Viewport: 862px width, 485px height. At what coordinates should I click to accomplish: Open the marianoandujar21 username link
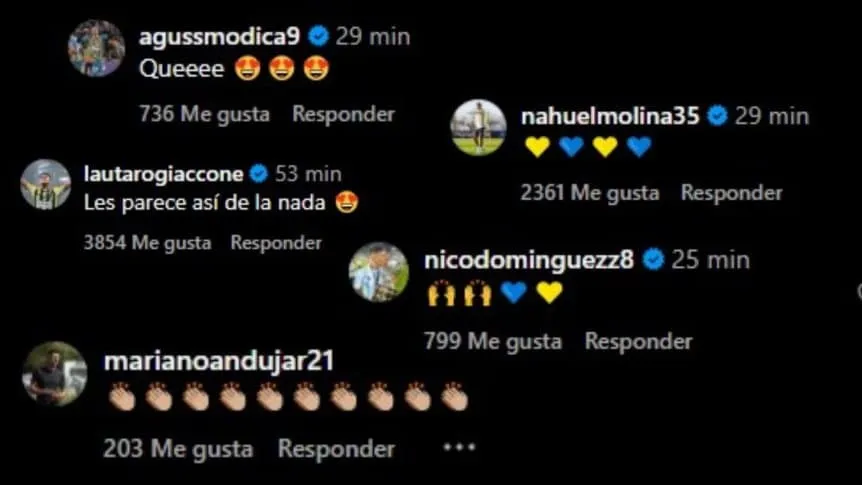[x=219, y=361]
